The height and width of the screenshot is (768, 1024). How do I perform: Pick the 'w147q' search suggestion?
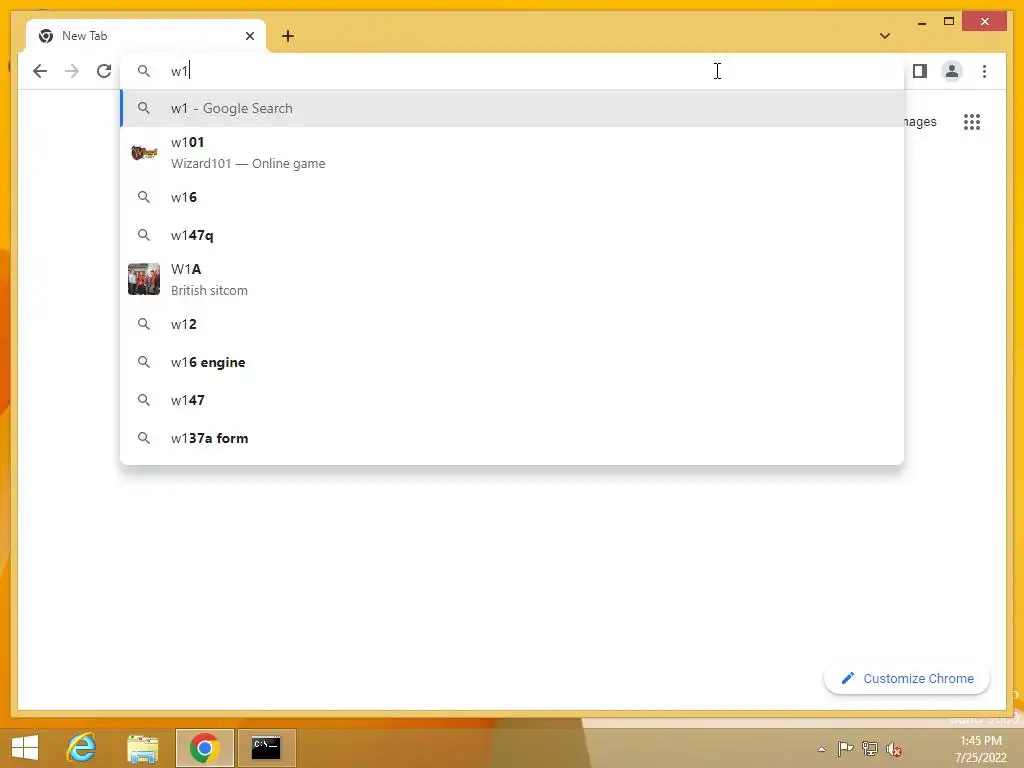512,235
